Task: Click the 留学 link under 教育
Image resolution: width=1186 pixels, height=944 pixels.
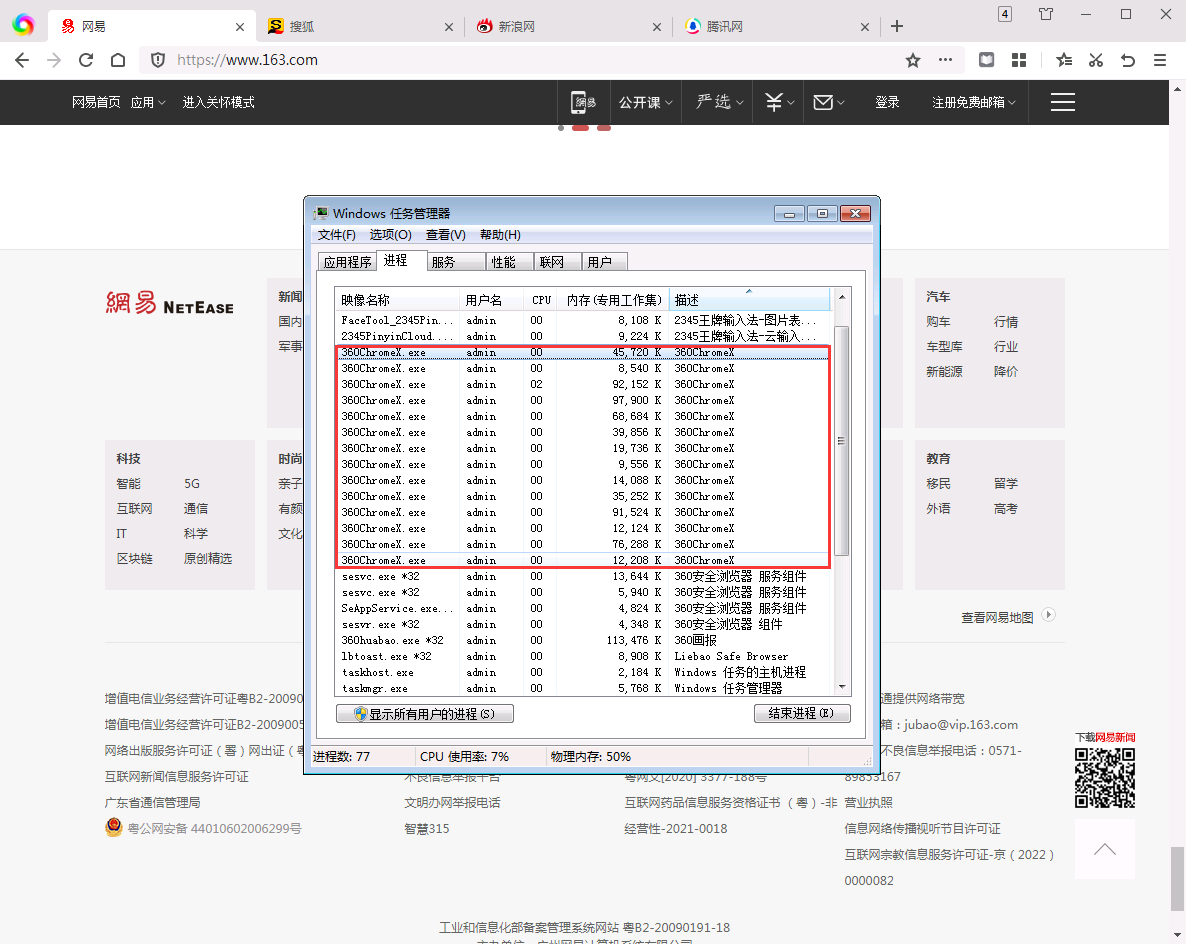Action: coord(1006,483)
